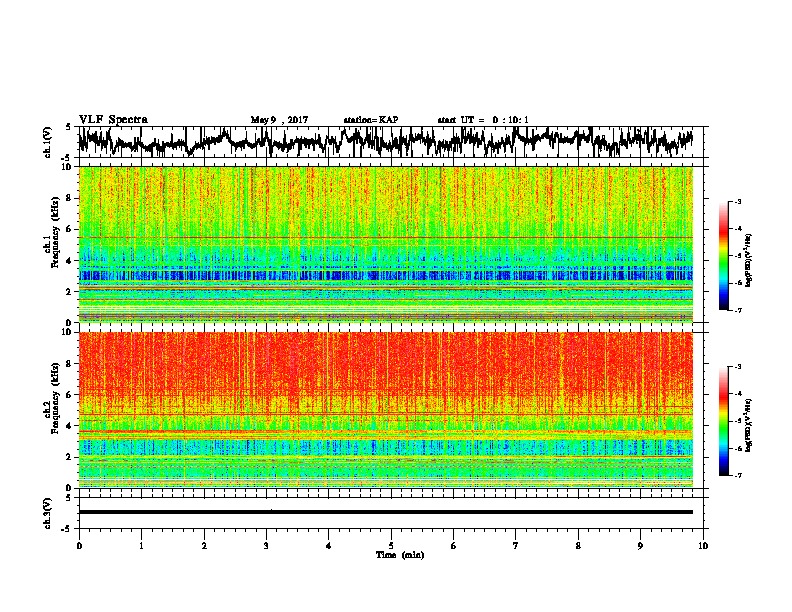Click the "-5" tick on ch.3(V) axis

click(x=68, y=529)
